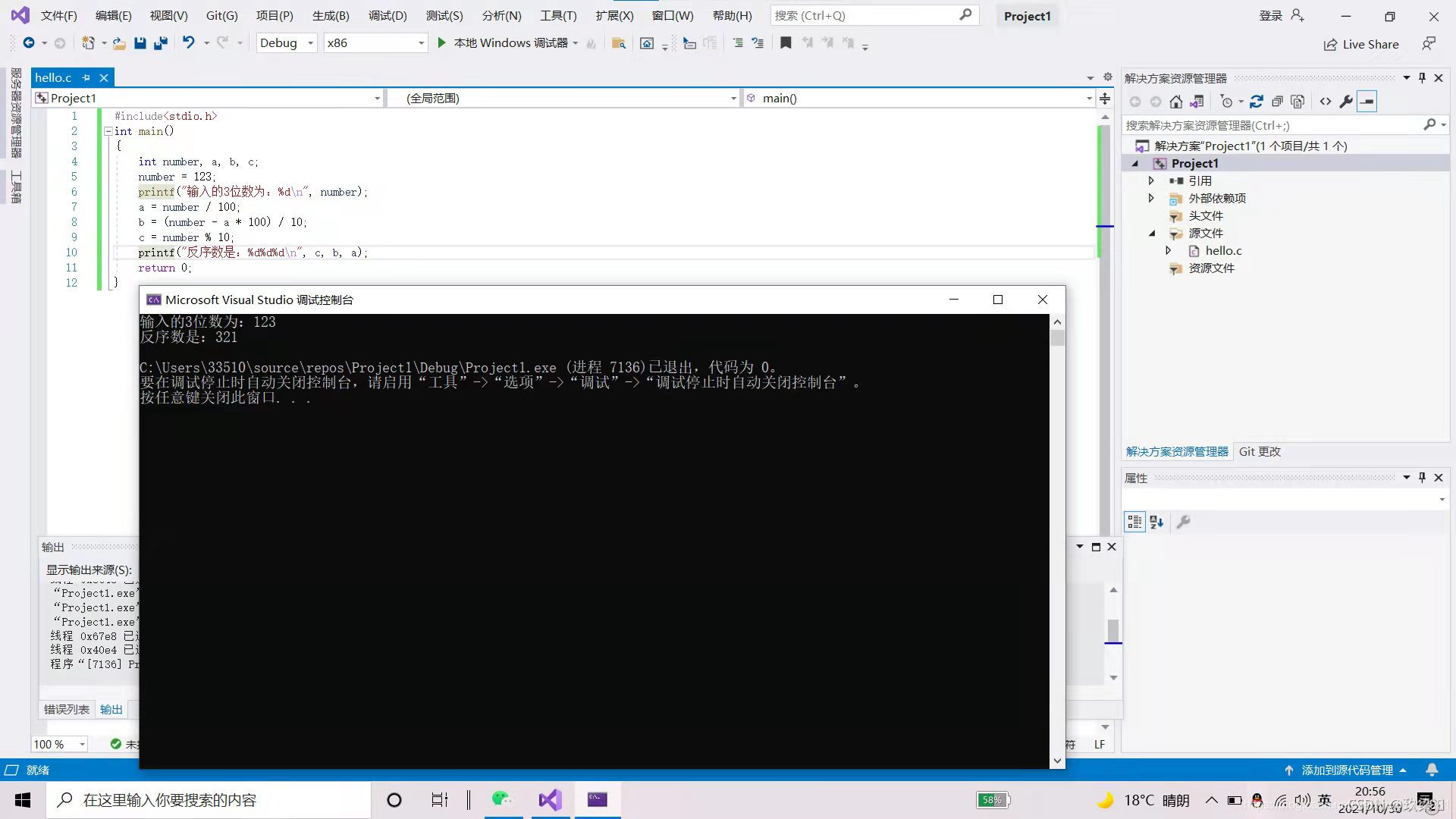Switch to the Git 更改 tab
The height and width of the screenshot is (819, 1456).
[1260, 451]
